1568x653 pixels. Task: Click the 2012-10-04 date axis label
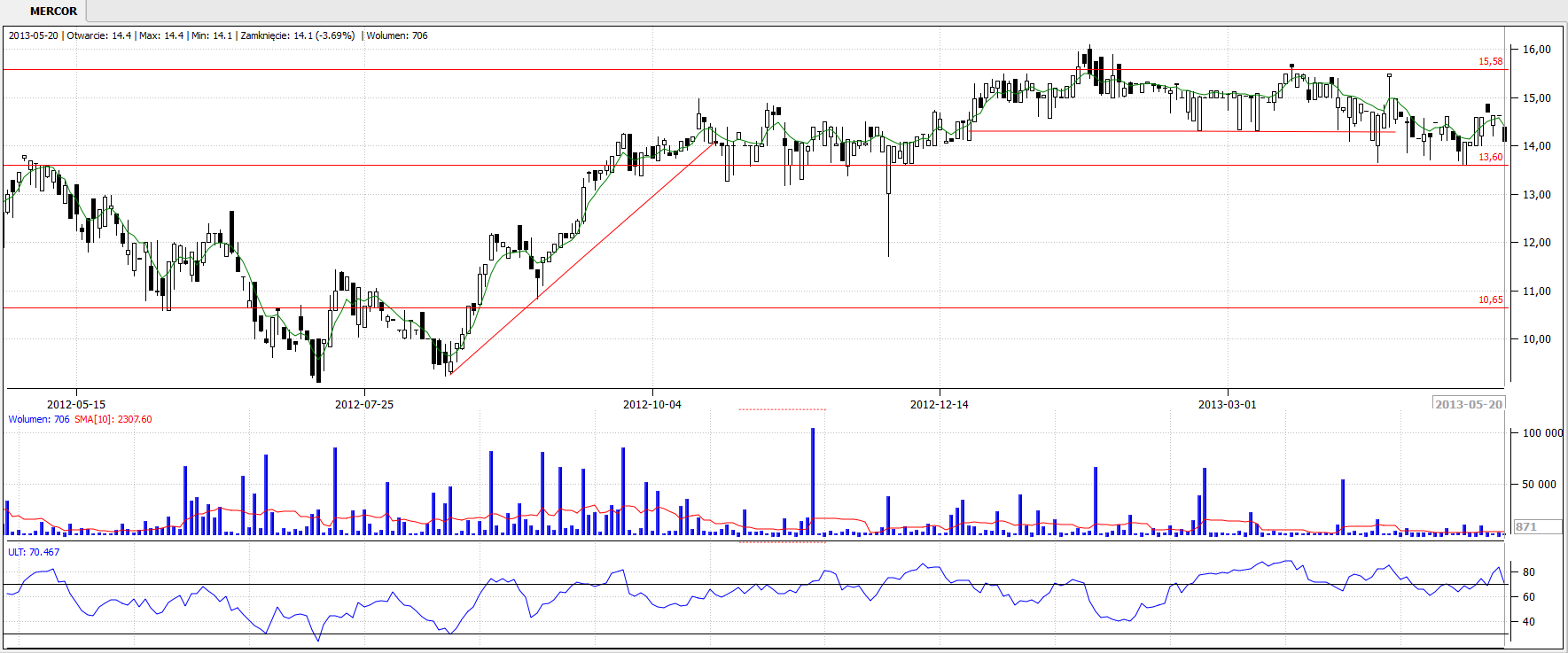point(652,404)
